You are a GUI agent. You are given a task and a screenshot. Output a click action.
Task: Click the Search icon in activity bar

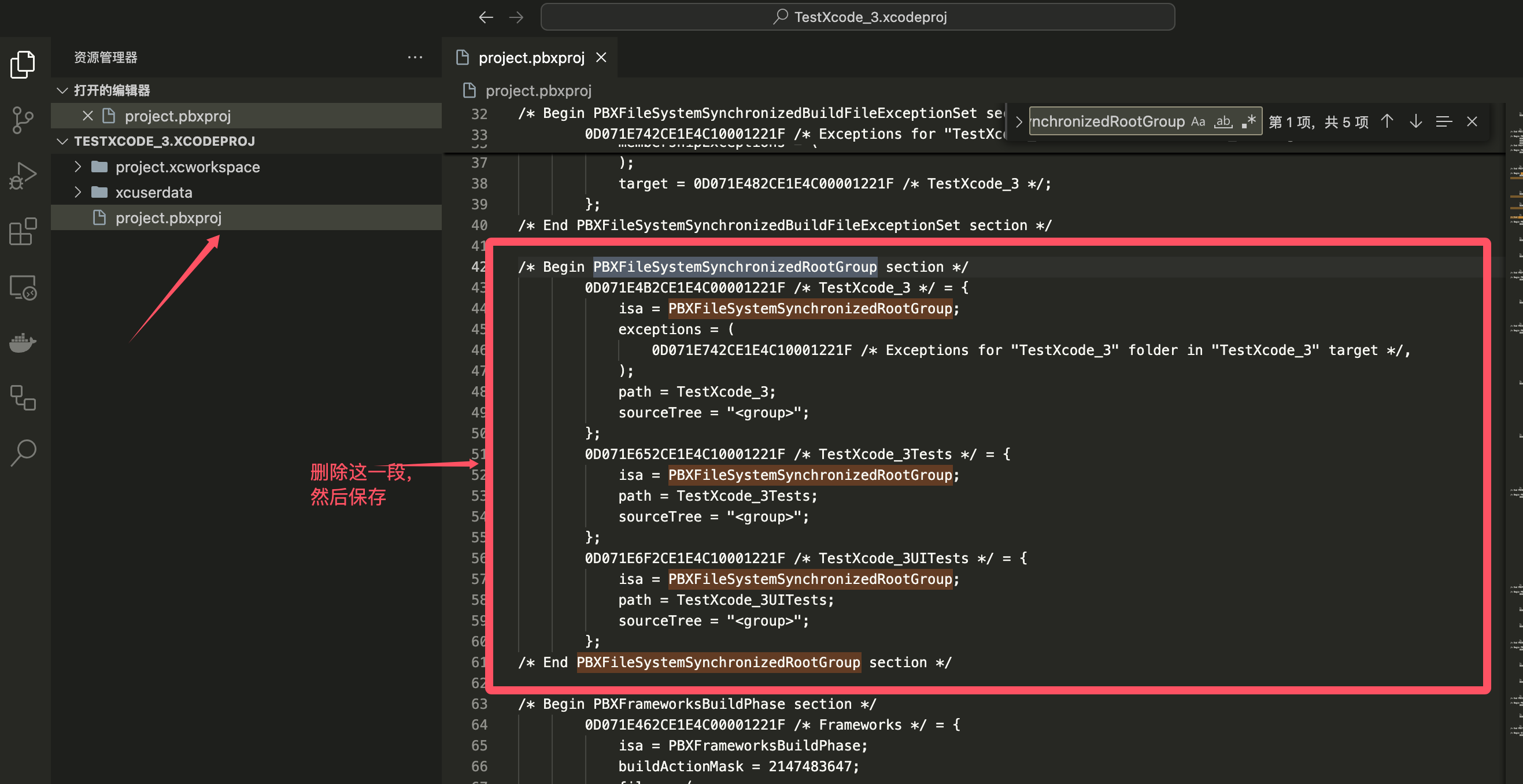tap(23, 453)
